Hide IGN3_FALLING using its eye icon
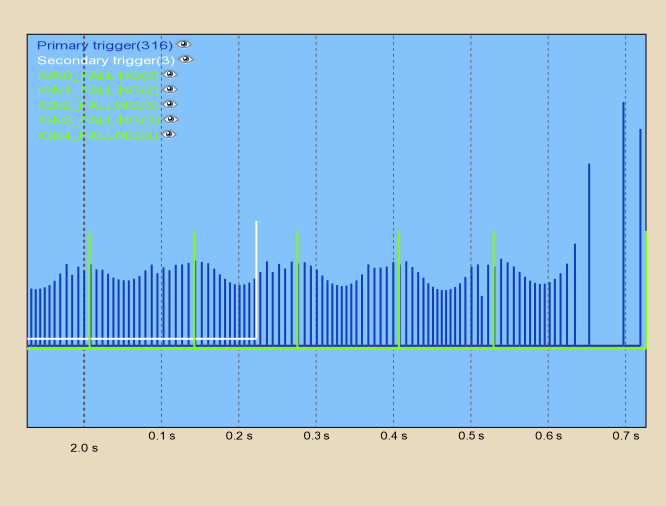The image size is (666, 506). click(170, 119)
